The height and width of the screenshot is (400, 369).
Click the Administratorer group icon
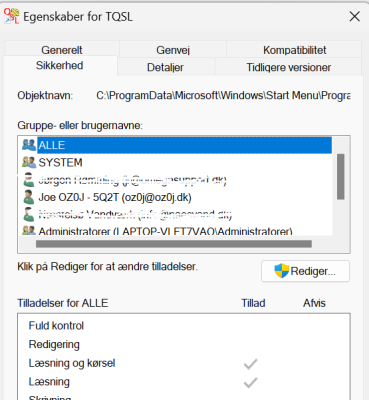click(29, 231)
